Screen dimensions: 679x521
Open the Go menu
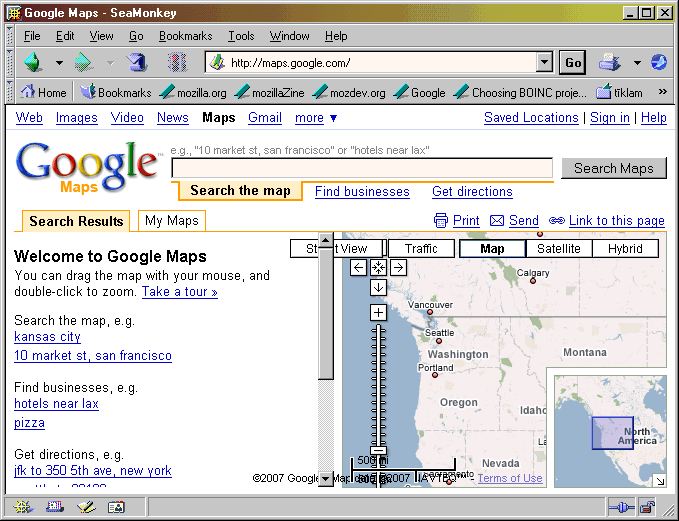click(136, 36)
